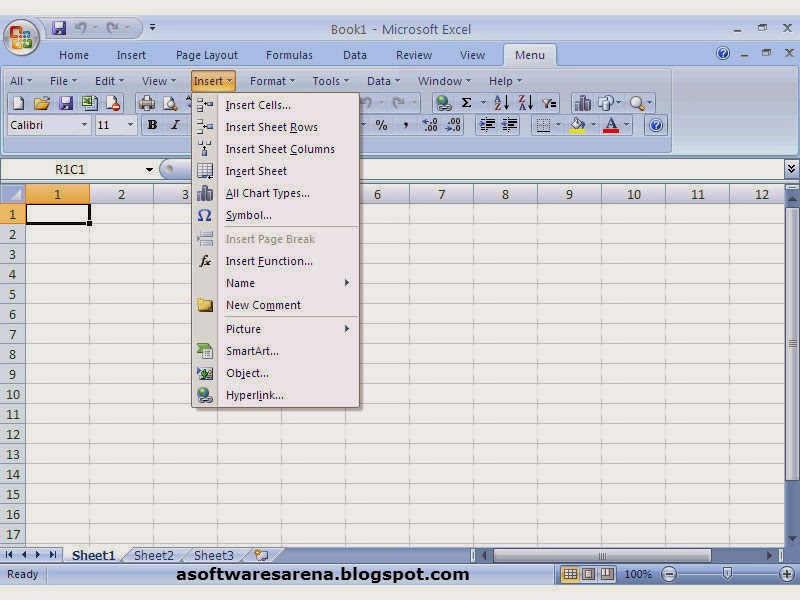
Task: Switch to the Formulas ribbon tab
Action: pyautogui.click(x=289, y=55)
